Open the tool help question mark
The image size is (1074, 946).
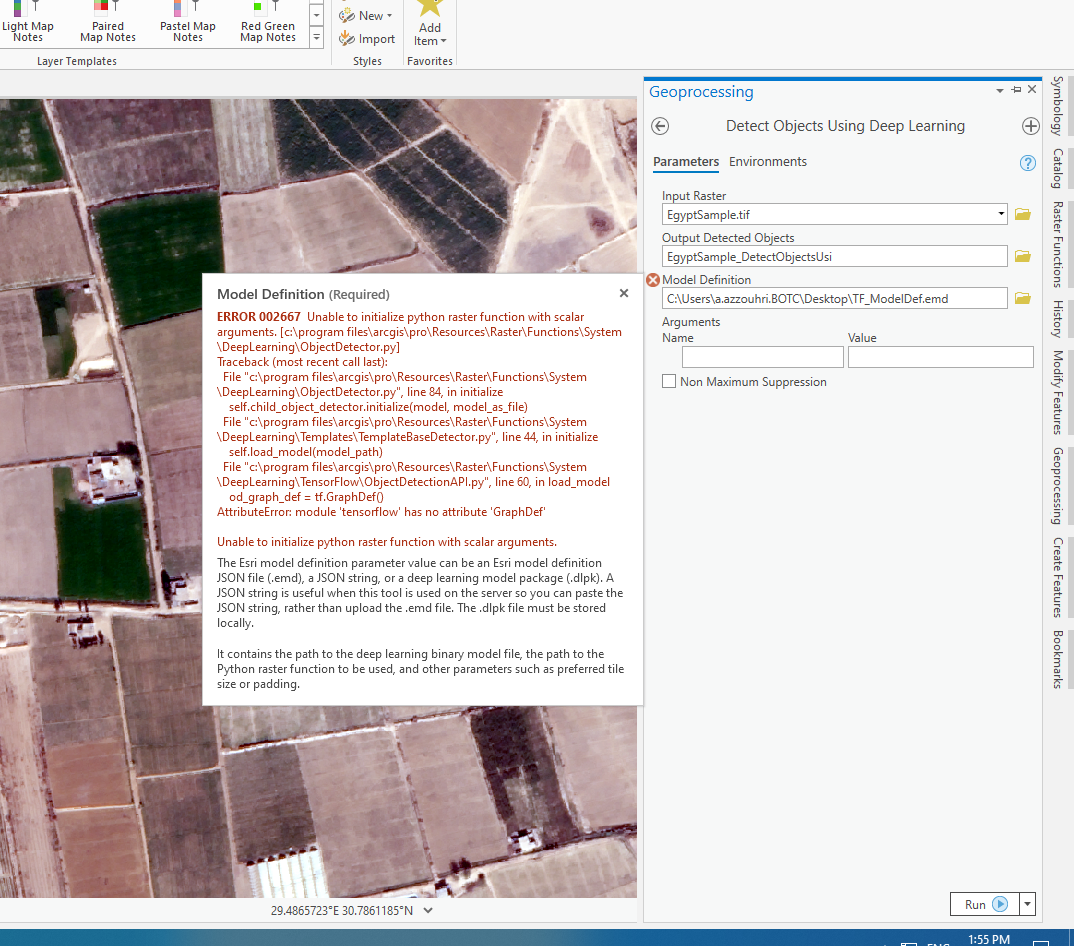coord(1027,162)
